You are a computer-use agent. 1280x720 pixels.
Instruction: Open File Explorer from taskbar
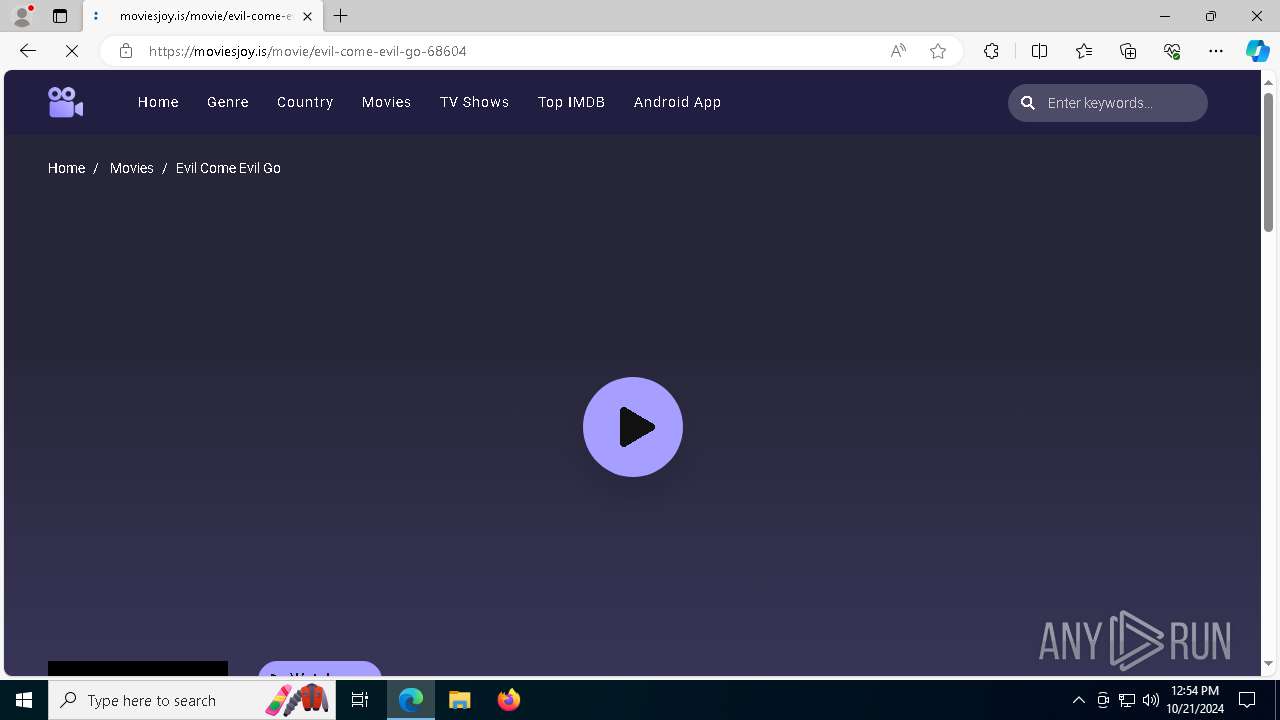(460, 700)
